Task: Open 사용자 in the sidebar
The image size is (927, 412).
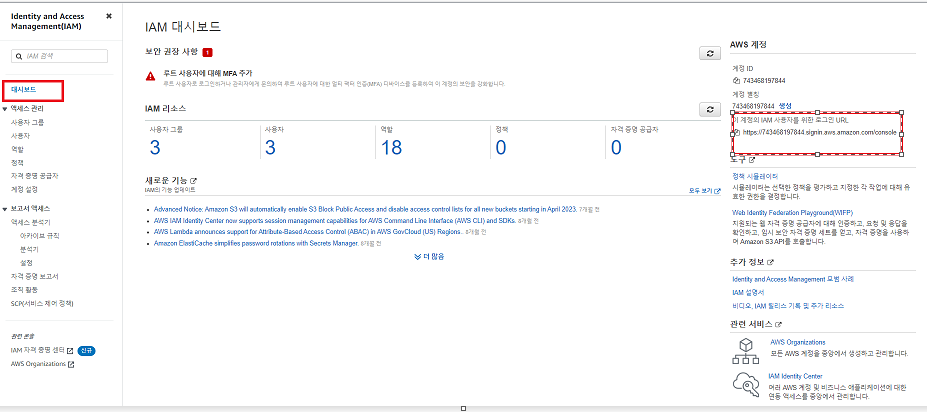Action: click(x=20, y=135)
